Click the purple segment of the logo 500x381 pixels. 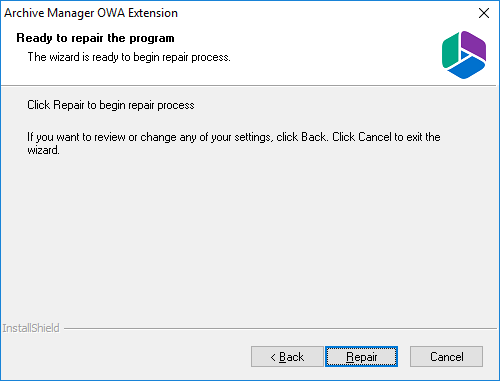[474, 46]
